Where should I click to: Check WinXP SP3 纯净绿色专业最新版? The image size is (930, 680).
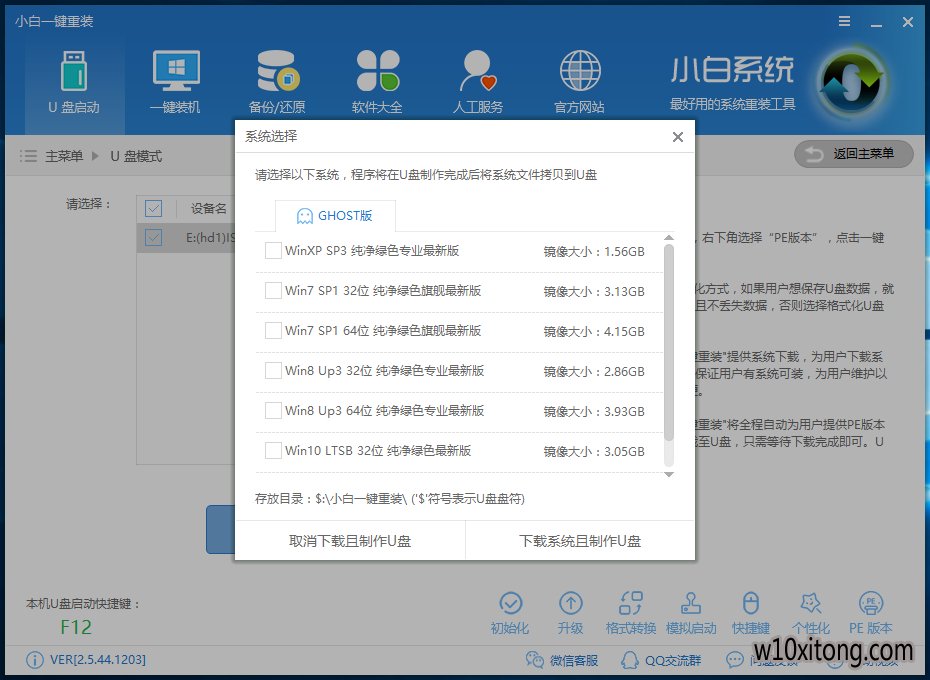coord(273,250)
